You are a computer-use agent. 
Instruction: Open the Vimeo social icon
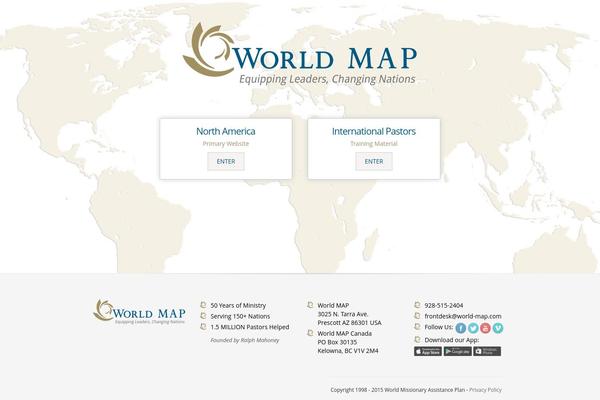pyautogui.click(x=497, y=328)
